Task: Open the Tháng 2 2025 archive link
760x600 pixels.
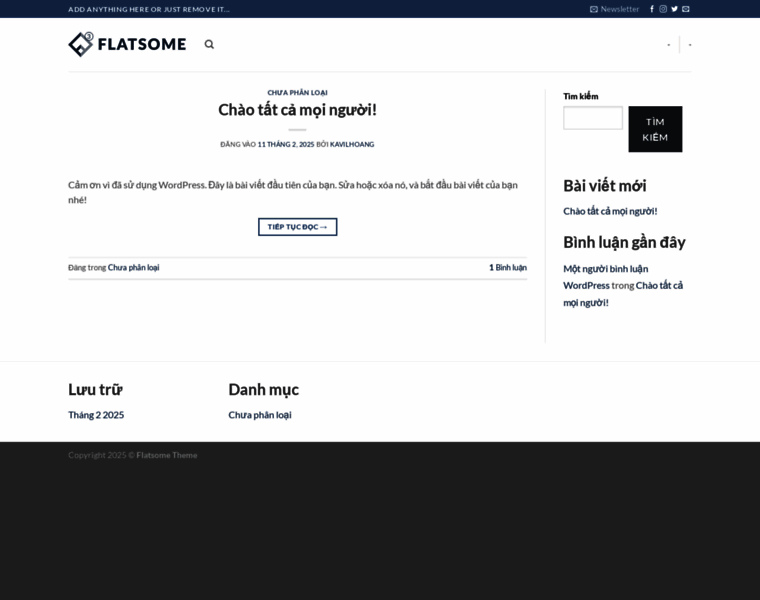Action: (x=96, y=414)
